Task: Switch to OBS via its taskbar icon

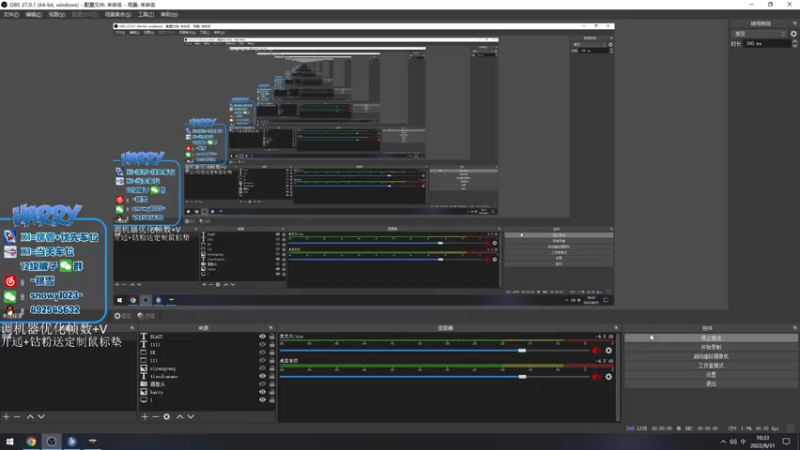Action: tap(52, 441)
